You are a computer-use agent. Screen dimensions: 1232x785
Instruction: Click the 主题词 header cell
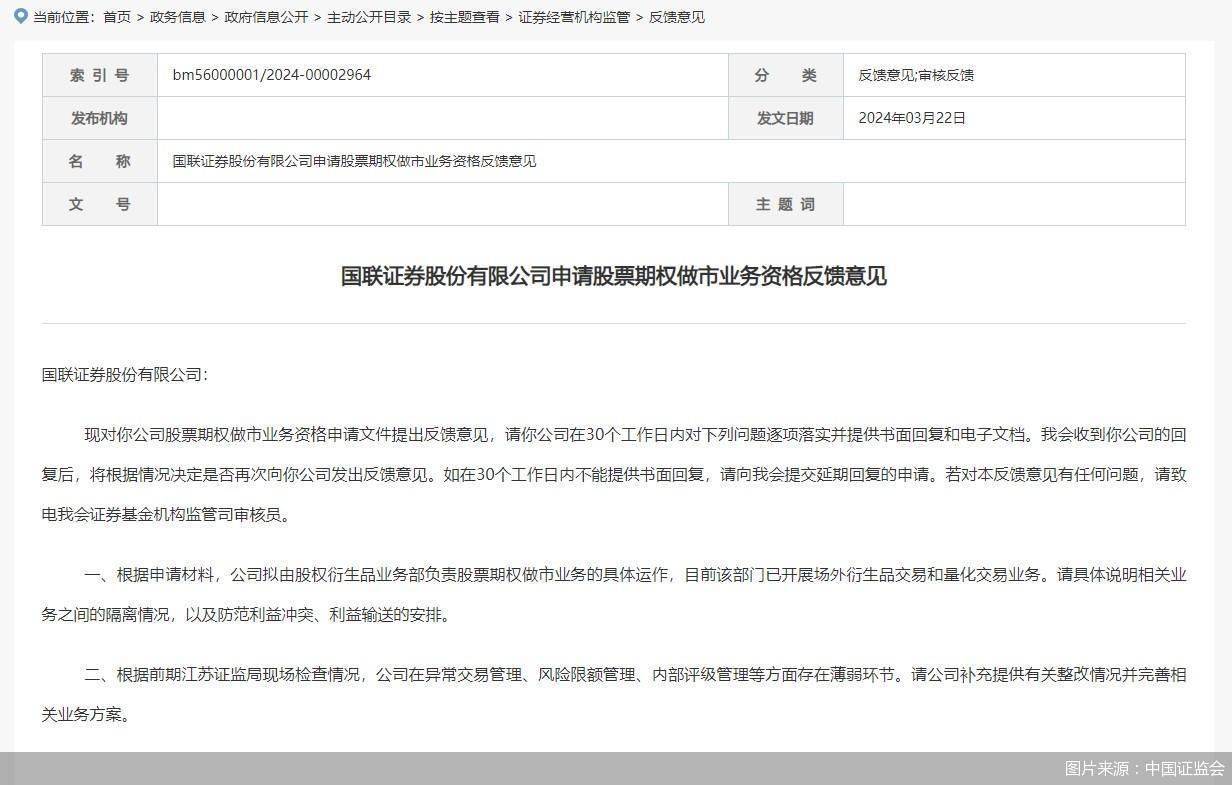(786, 204)
